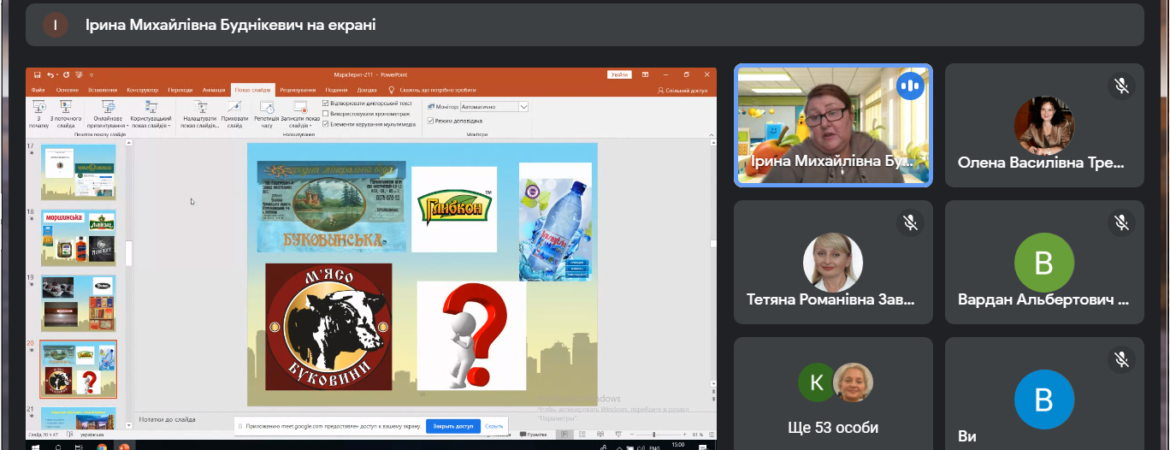The width and height of the screenshot is (1170, 450).
Task: Click Bukovynska mineral water label image
Action: [331, 206]
